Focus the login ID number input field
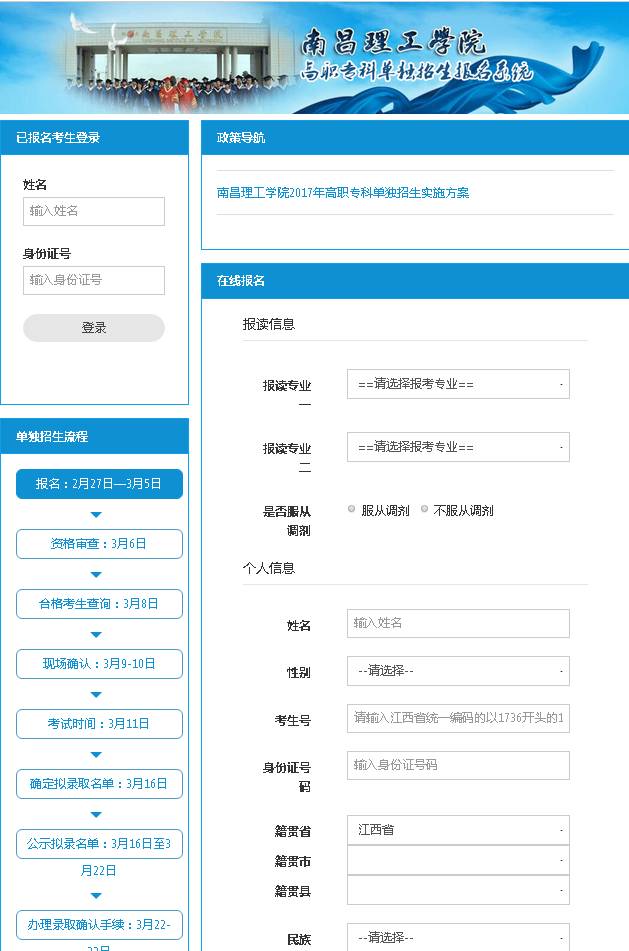 tap(94, 280)
